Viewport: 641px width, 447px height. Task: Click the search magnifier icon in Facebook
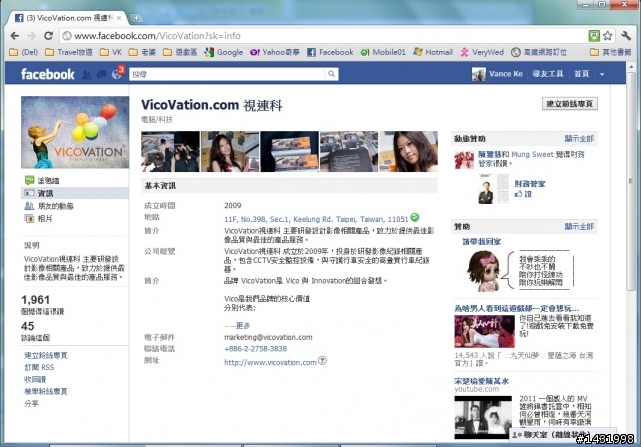[332, 74]
